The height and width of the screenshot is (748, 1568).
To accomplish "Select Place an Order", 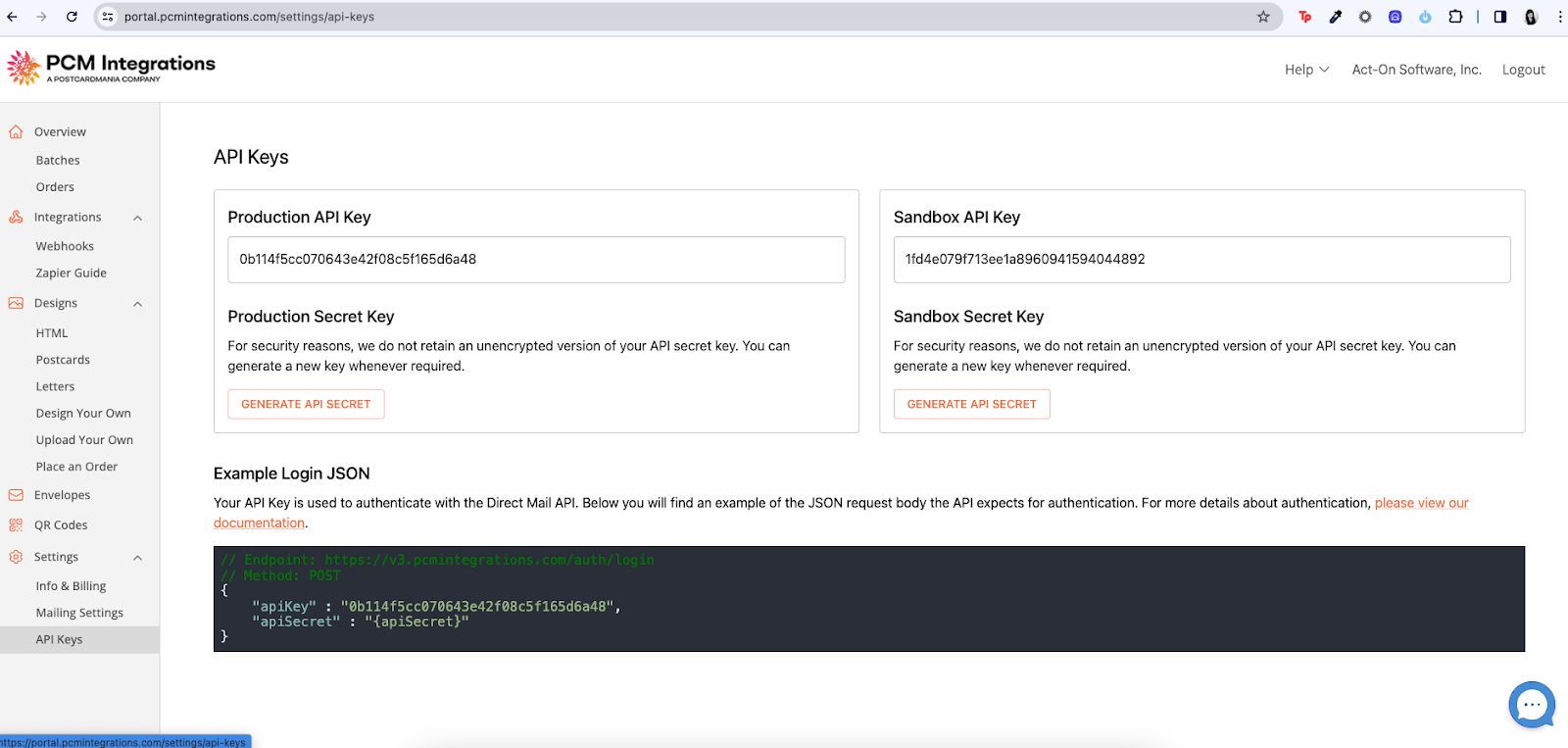I will pyautogui.click(x=76, y=467).
